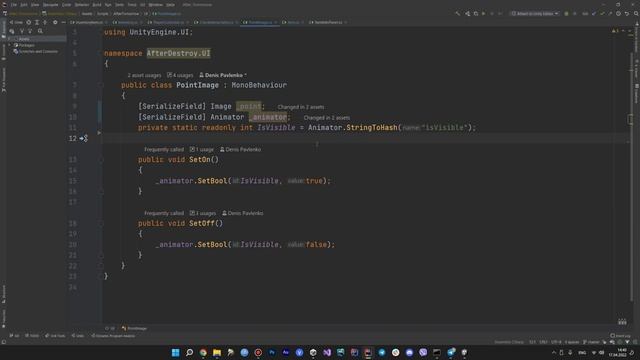Click '3 usages' code lens above SetOff
Image resolution: width=640 pixels, height=360 pixels.
pyautogui.click(x=203, y=213)
